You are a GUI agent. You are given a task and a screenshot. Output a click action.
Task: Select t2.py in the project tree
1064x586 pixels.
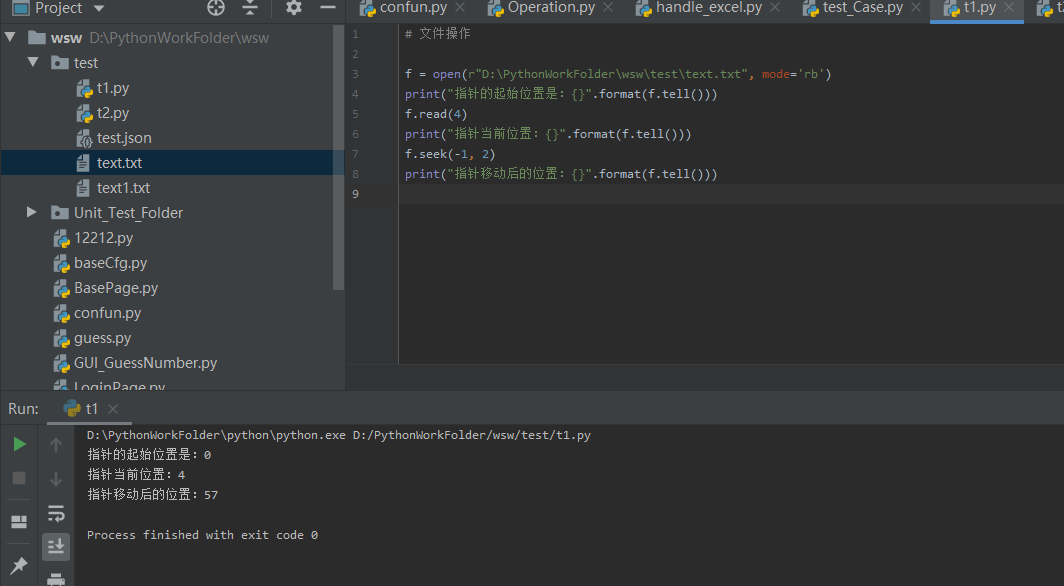113,113
